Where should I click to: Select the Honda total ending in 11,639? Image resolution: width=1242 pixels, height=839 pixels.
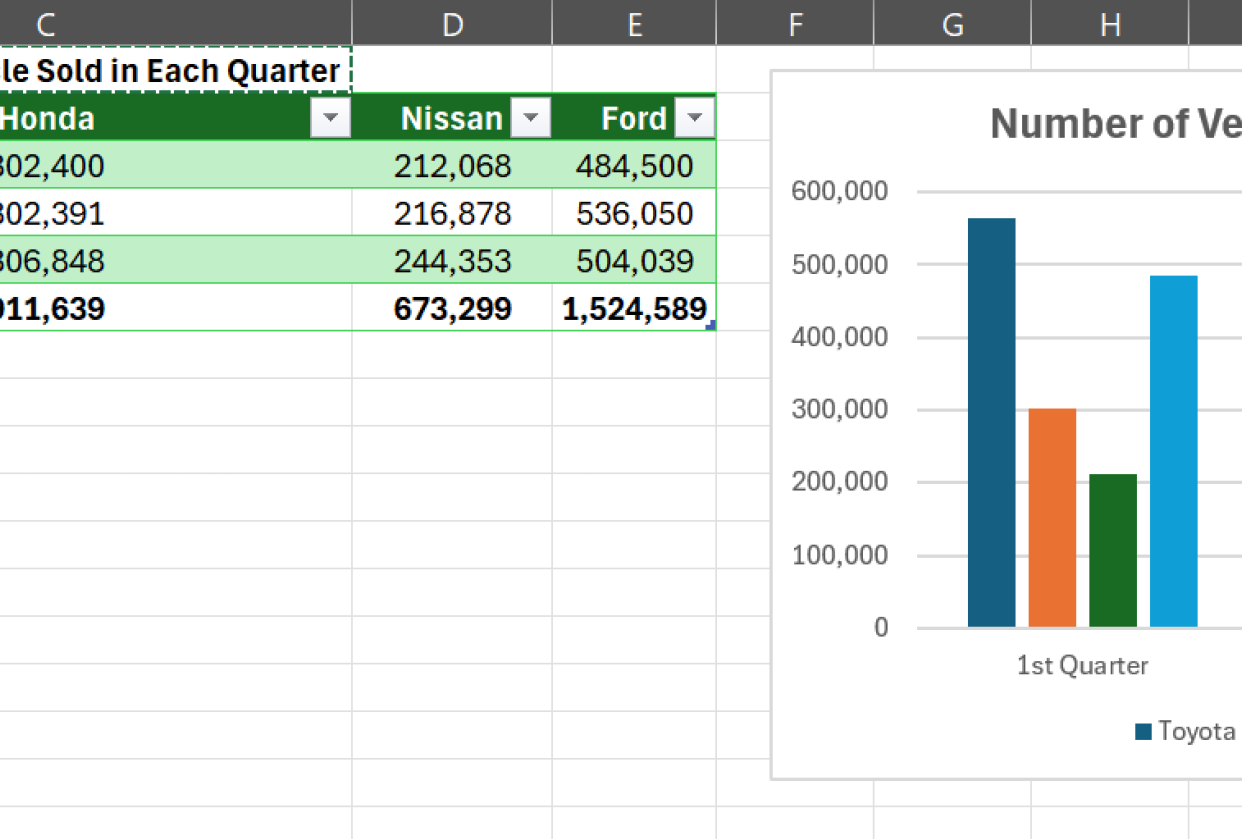click(x=175, y=309)
